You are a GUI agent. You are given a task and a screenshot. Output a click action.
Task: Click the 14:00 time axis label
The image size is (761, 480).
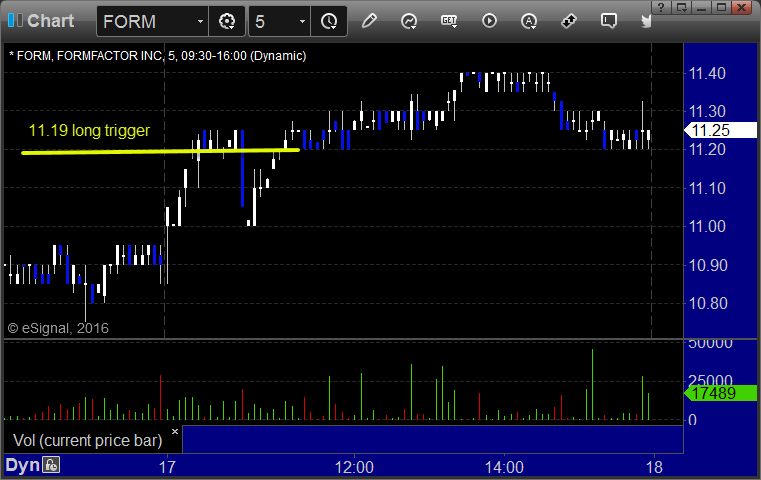click(504, 467)
